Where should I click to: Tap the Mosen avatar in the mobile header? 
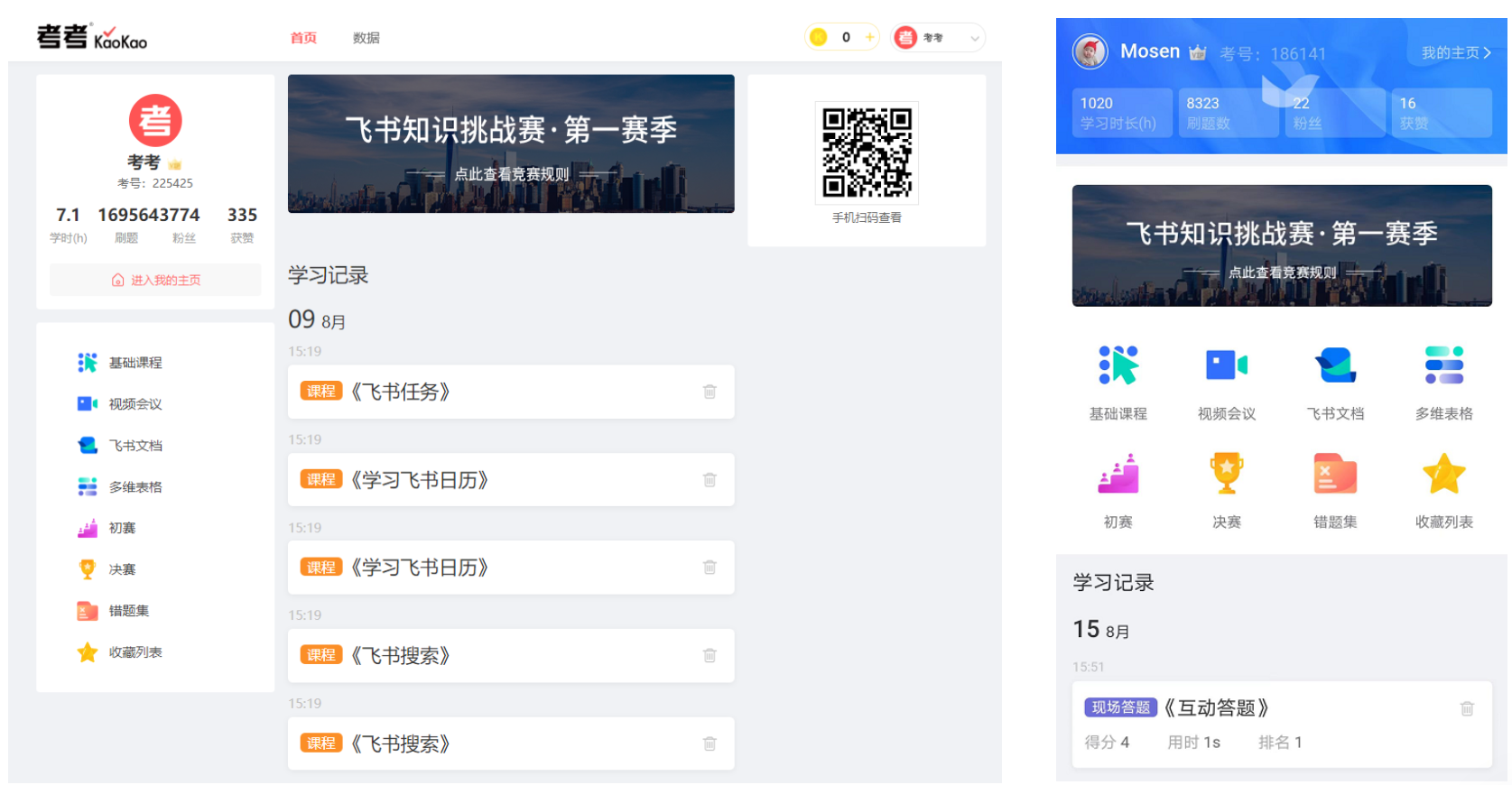click(x=1090, y=51)
